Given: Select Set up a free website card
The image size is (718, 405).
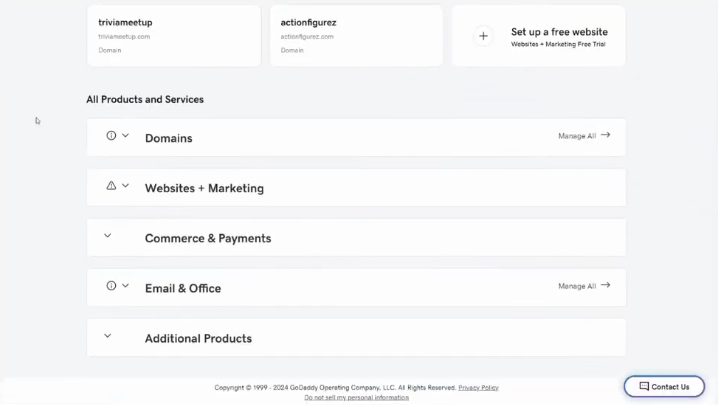Looking at the screenshot, I should 538,36.
